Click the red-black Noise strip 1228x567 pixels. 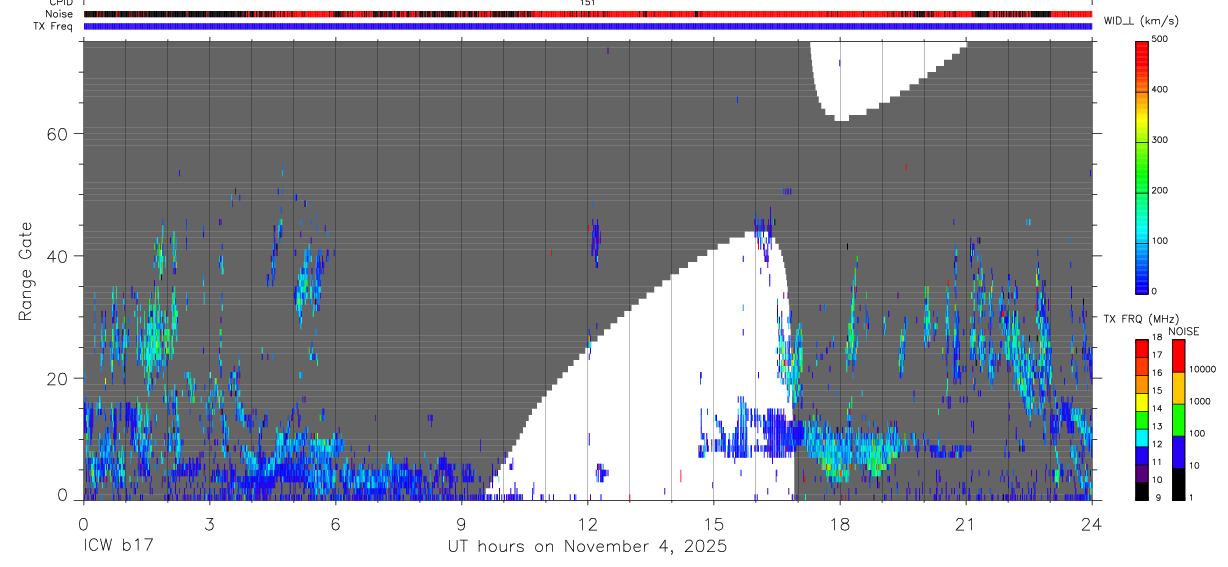coord(588,14)
